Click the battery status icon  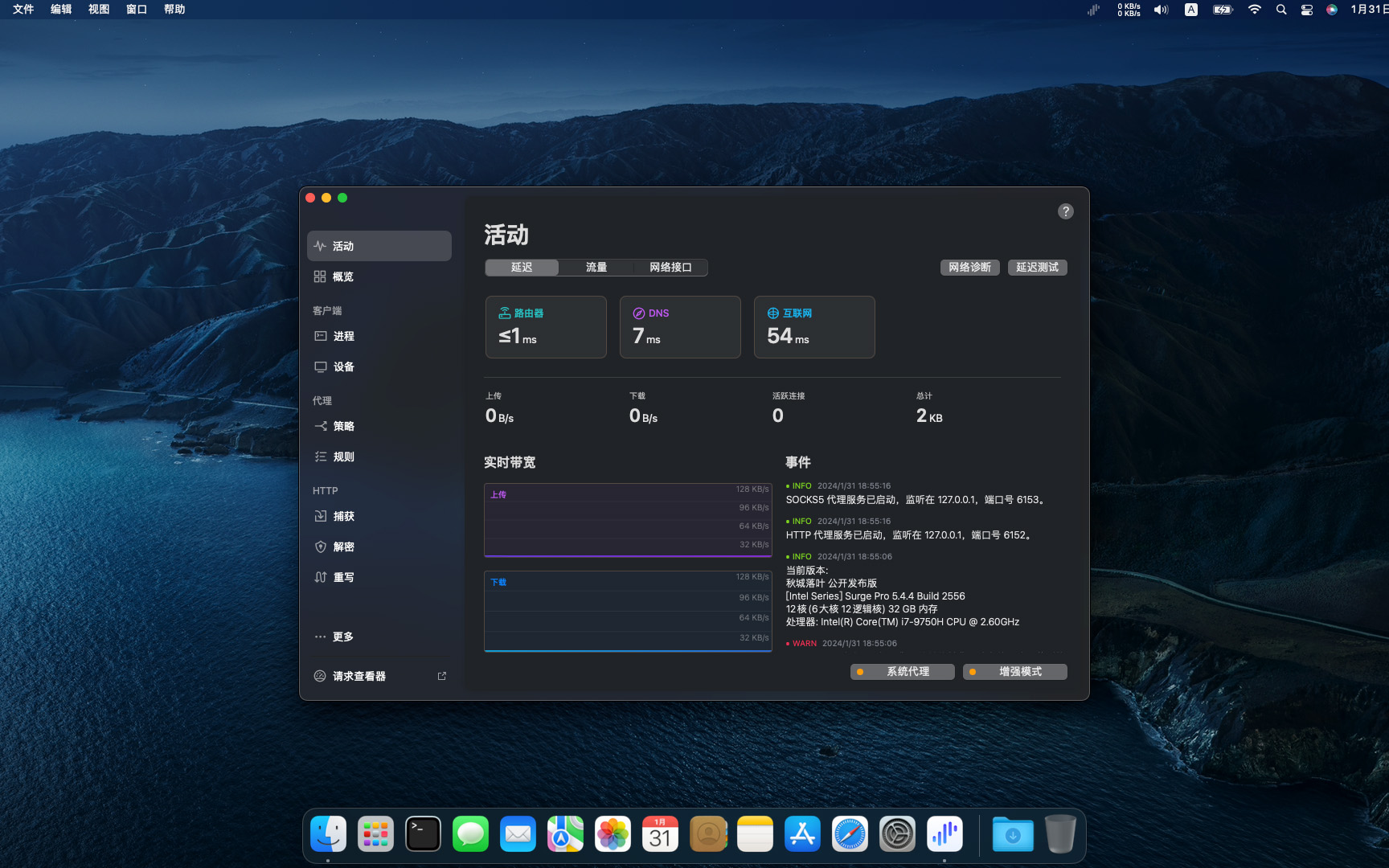pos(1223,10)
